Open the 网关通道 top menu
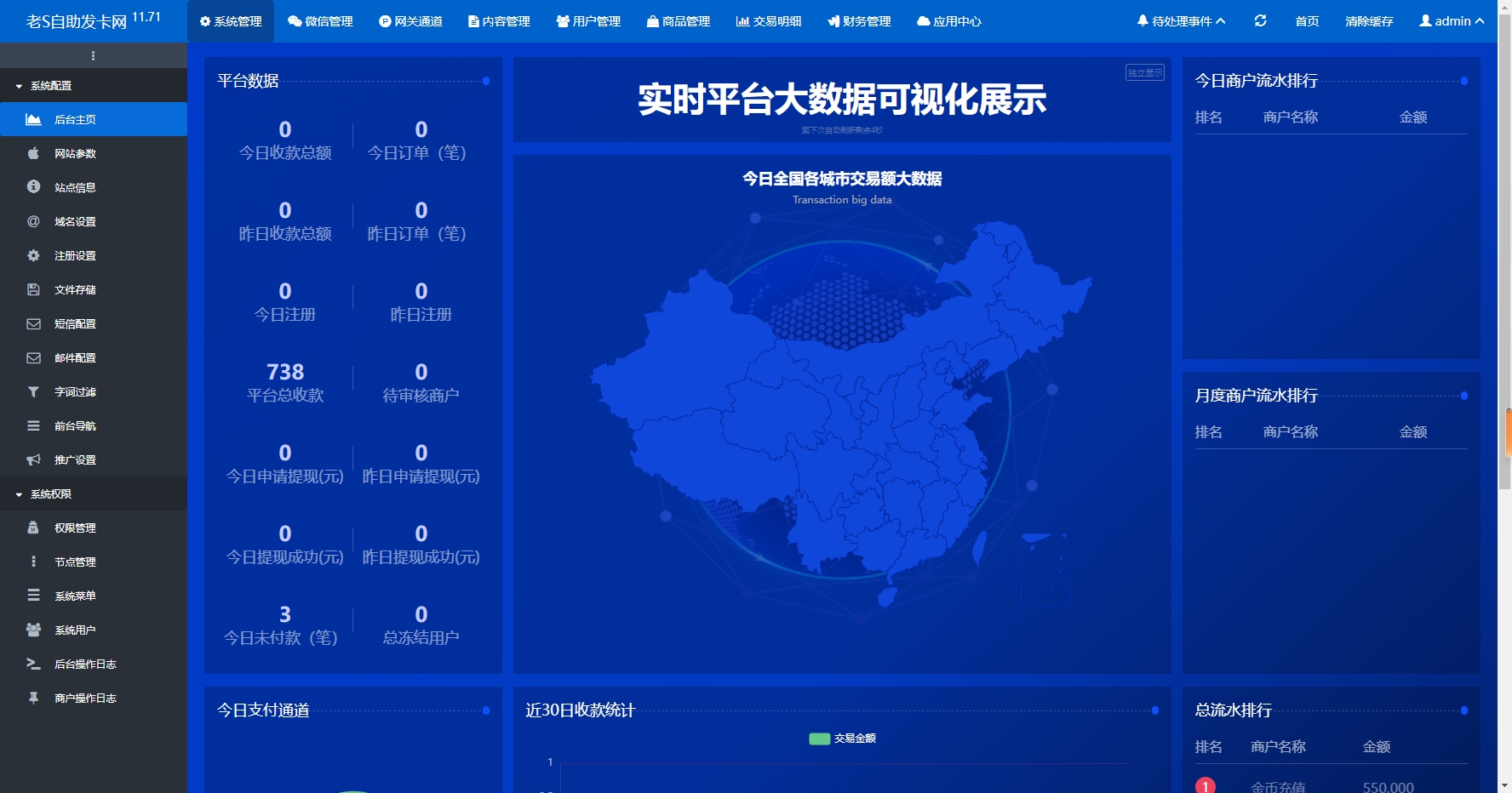 (x=410, y=21)
